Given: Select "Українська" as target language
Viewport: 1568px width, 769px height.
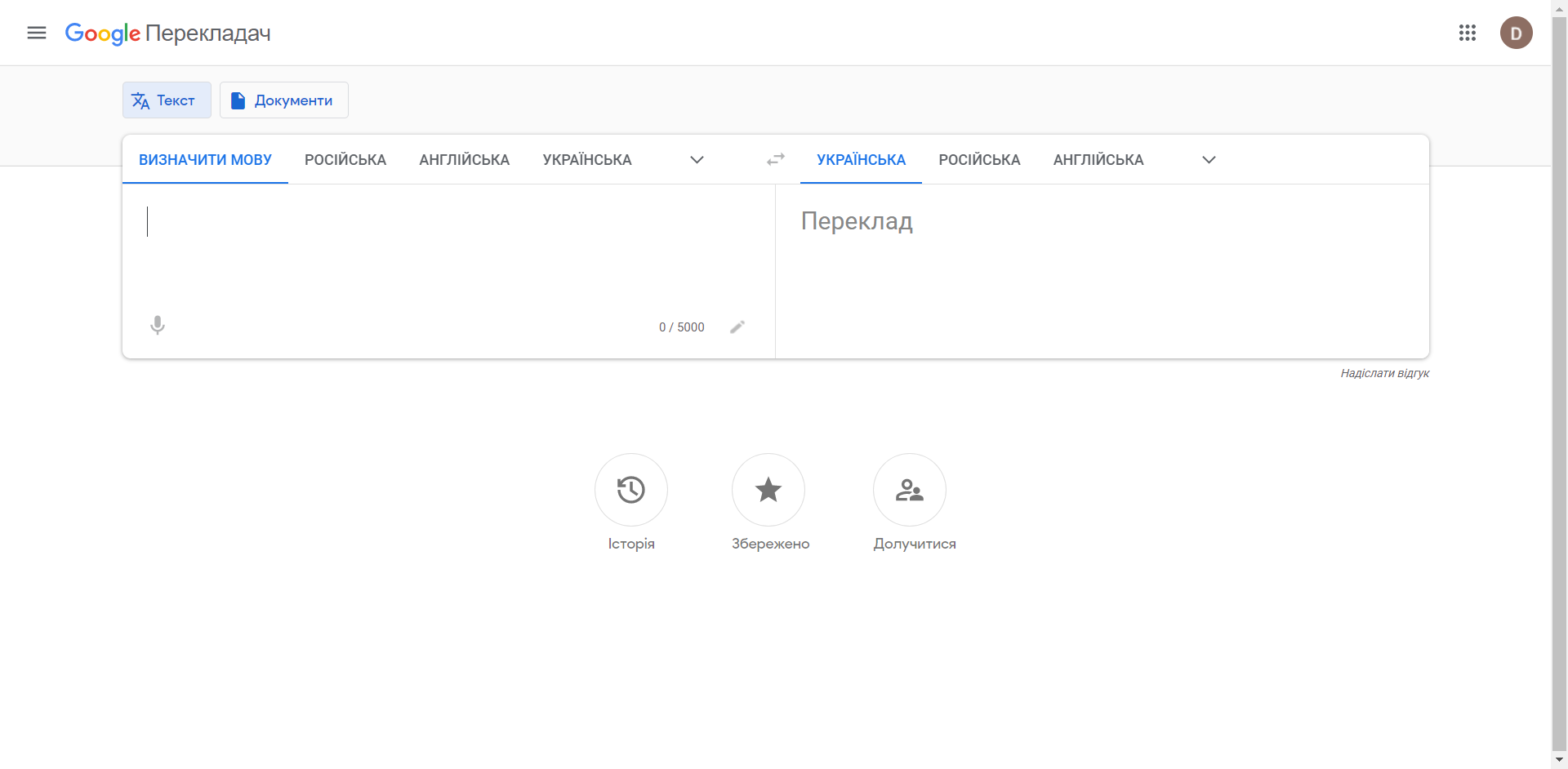Looking at the screenshot, I should [861, 159].
